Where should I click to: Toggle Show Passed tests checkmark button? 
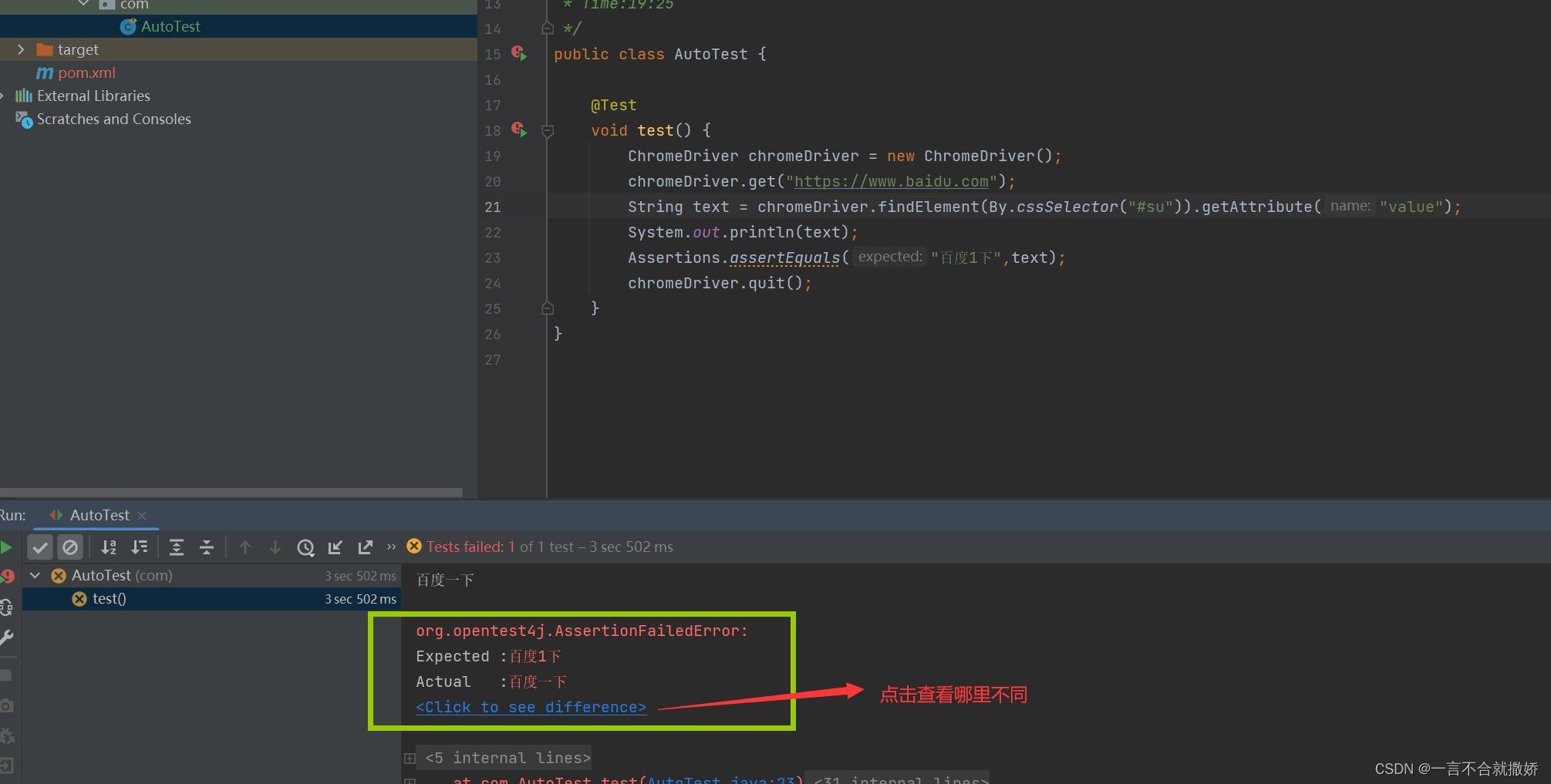(x=40, y=547)
